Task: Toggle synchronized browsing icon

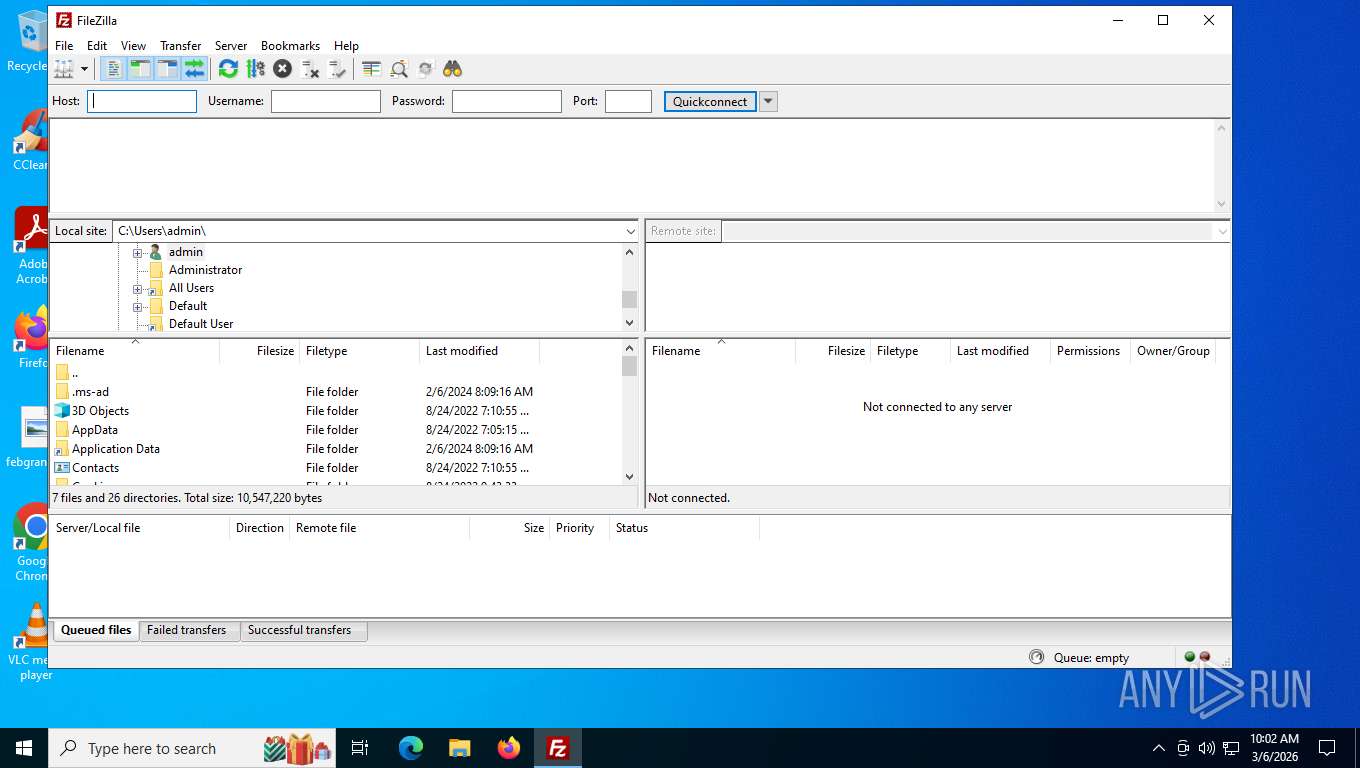Action: (x=426, y=69)
